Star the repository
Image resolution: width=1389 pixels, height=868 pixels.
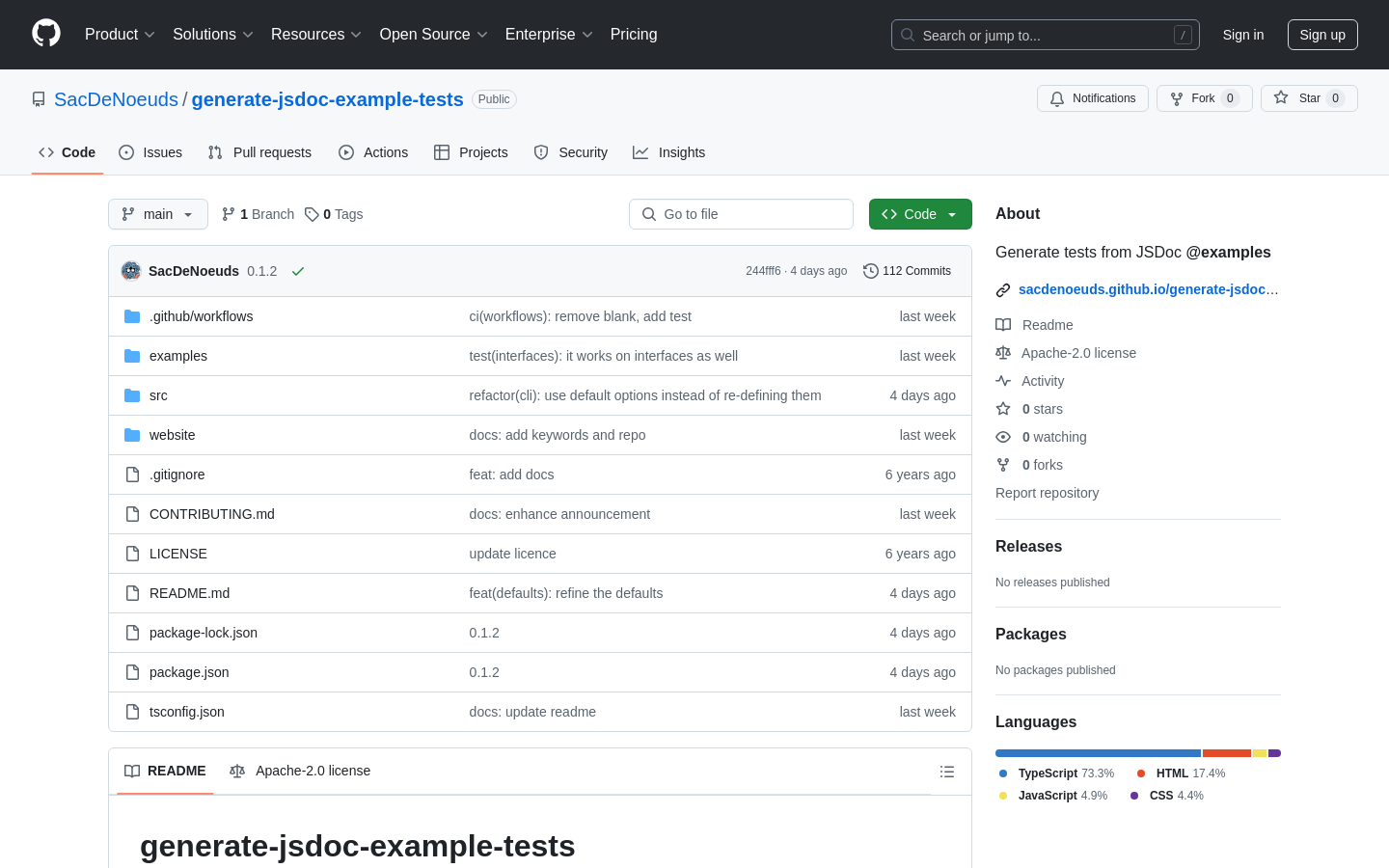1309,98
